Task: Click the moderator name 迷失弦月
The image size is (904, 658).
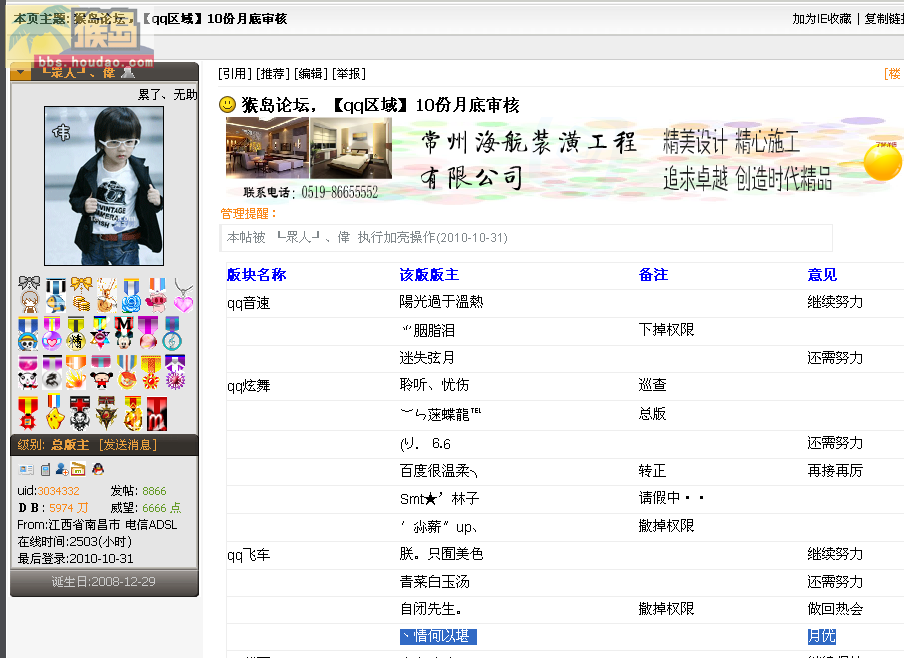Action: point(427,358)
